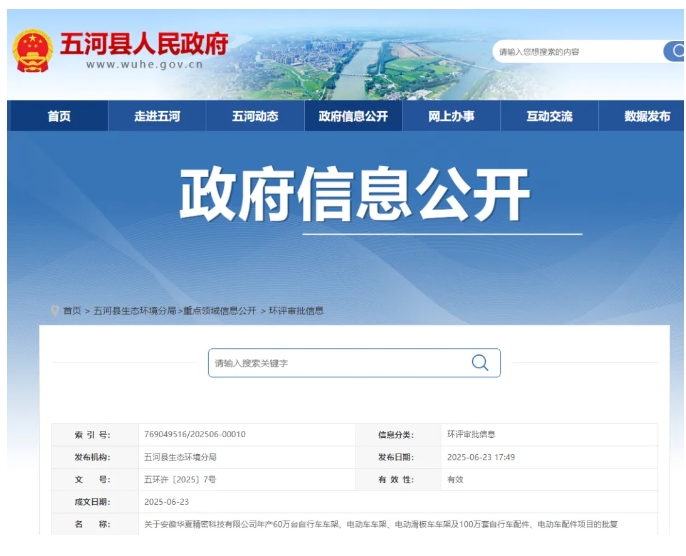This screenshot has width=686, height=556.
Task: Click the 五河县人民政府 site title
Action: [144, 43]
